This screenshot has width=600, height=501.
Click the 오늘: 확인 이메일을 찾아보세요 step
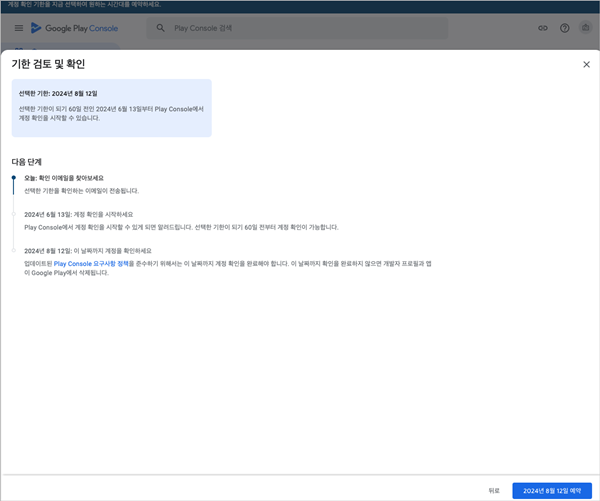click(x=64, y=178)
